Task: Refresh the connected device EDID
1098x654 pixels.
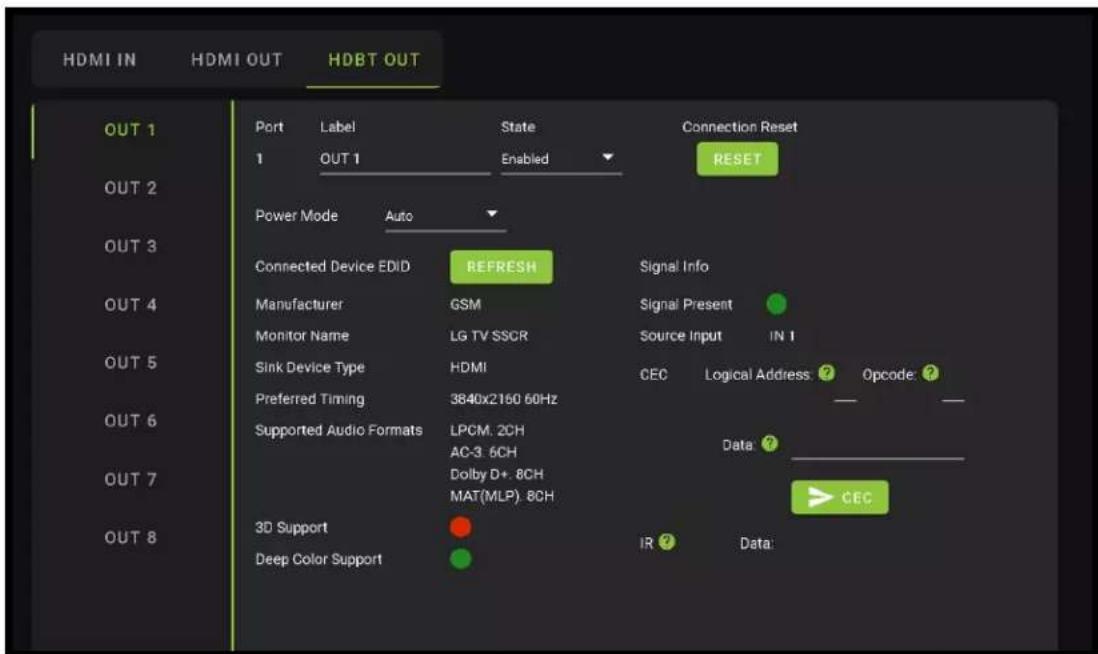Action: point(501,267)
